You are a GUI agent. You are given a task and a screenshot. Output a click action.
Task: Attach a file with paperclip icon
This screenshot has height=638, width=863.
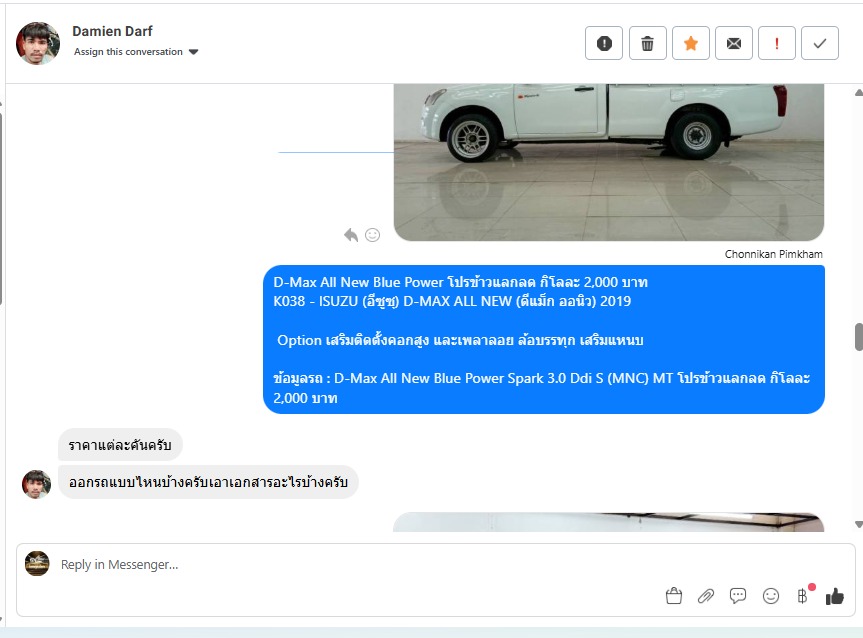[706, 596]
